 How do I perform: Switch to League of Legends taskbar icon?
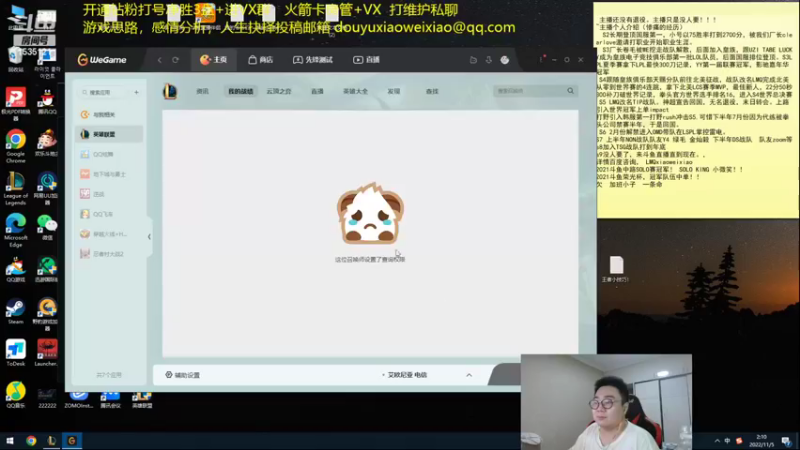click(51, 441)
